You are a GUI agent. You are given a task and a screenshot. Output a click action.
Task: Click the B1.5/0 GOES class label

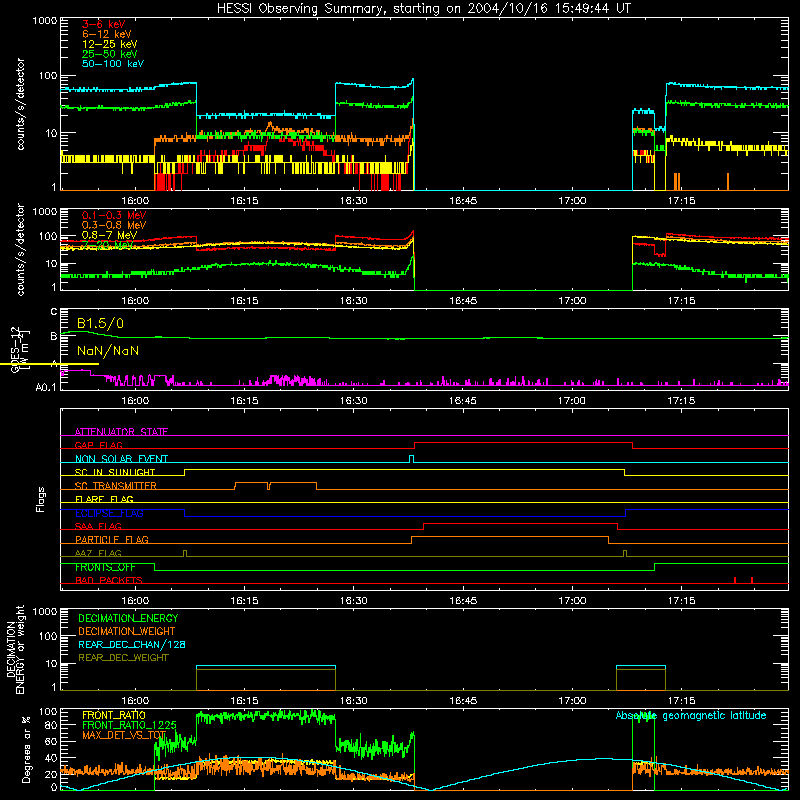point(100,323)
